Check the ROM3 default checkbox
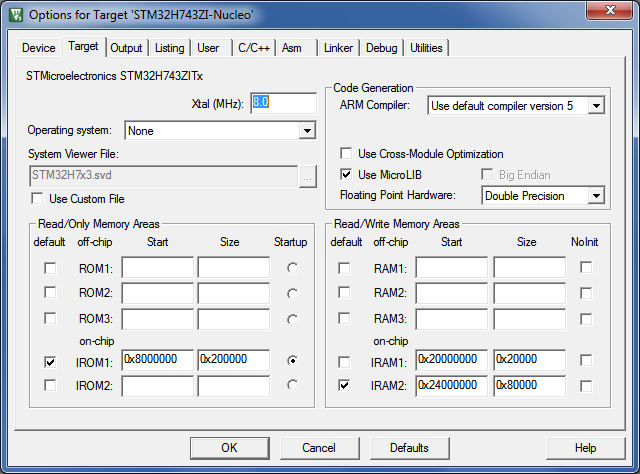This screenshot has height=474, width=640. 50,318
